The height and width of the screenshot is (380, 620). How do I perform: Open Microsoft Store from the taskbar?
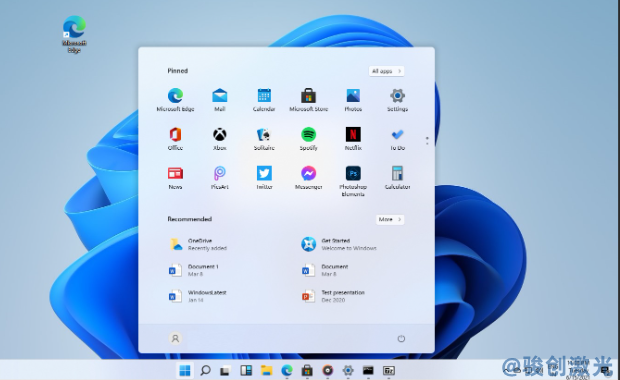[307, 371]
